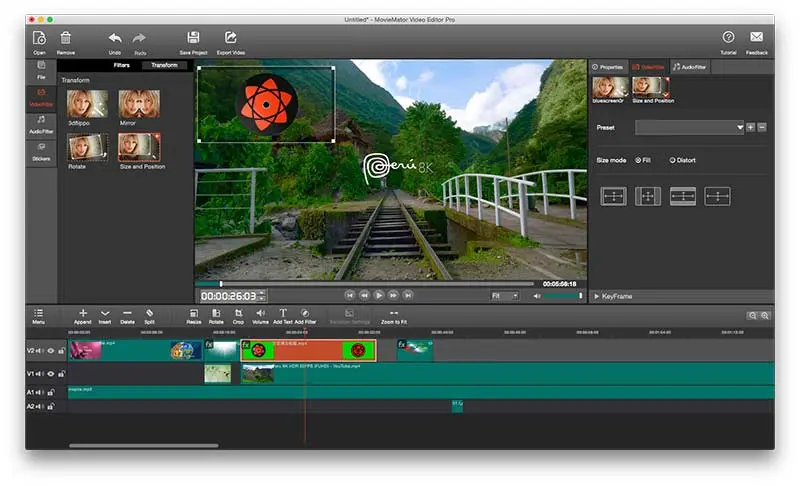Click the timeline horizontal scrollbar

coord(144,445)
